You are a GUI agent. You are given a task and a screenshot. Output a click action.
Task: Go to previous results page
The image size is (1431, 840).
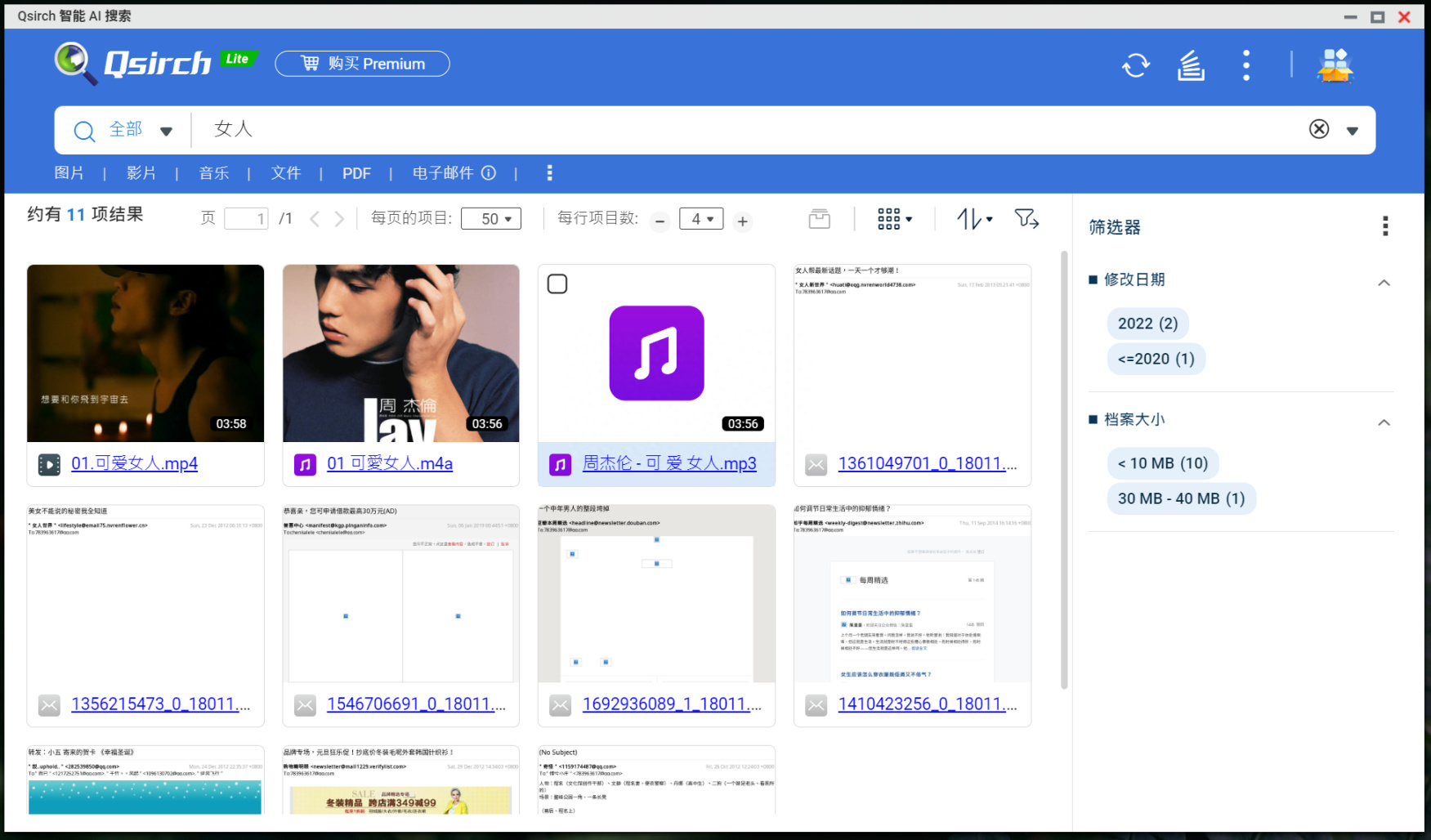pos(315,219)
